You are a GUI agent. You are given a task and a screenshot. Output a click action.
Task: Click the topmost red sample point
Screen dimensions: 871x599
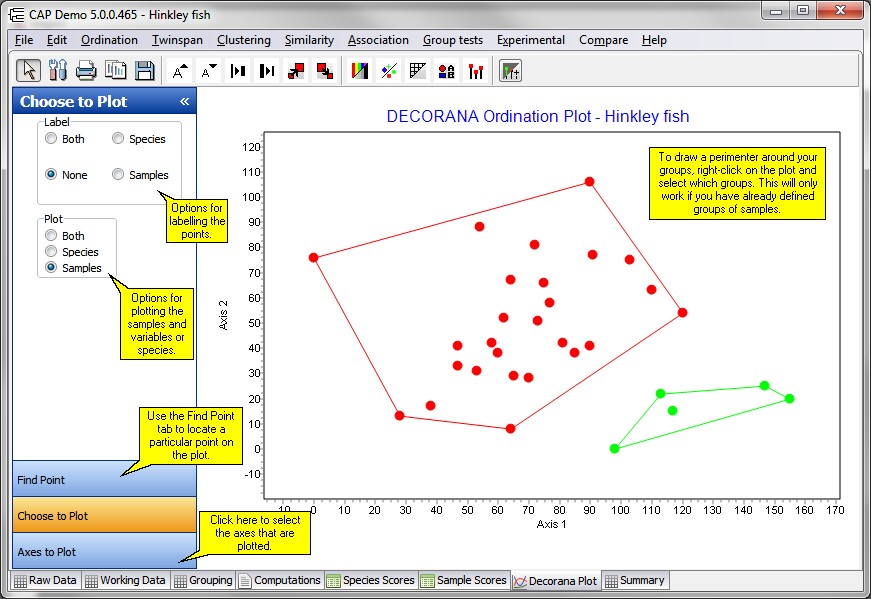589,182
